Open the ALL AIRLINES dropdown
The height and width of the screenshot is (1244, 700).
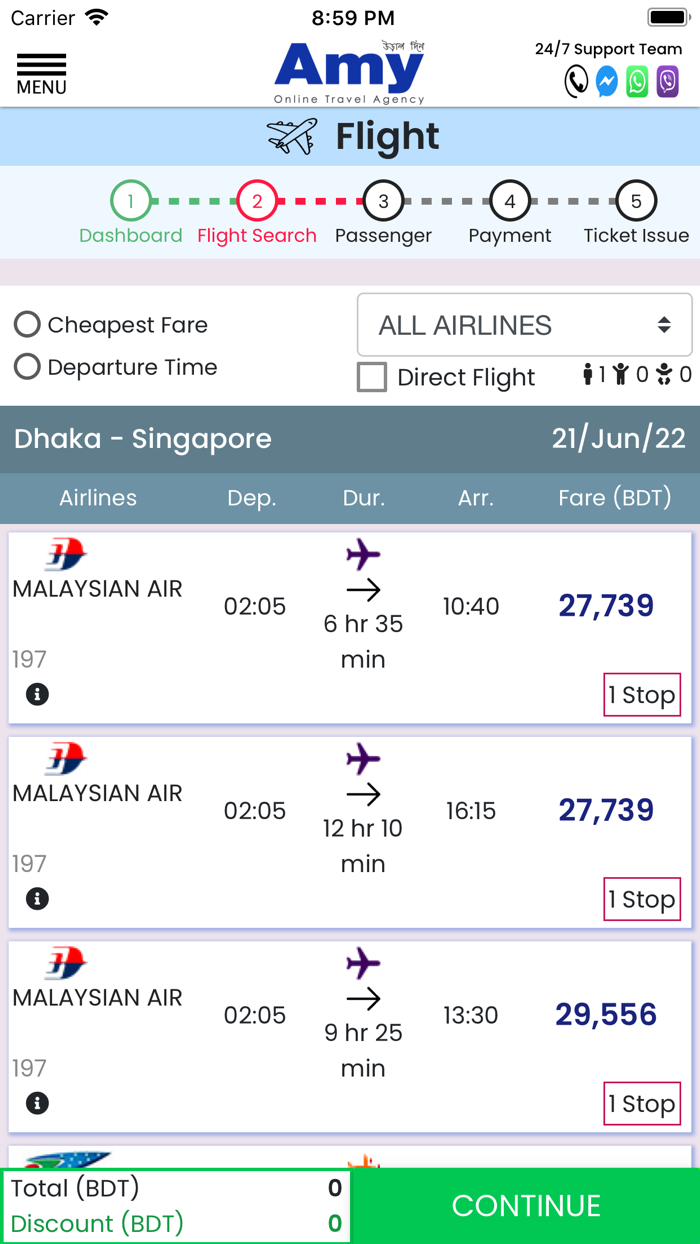(x=524, y=325)
